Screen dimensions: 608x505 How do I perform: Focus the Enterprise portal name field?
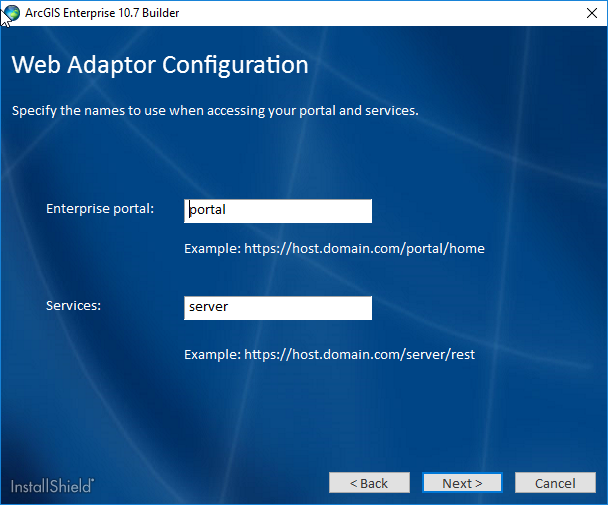[278, 211]
